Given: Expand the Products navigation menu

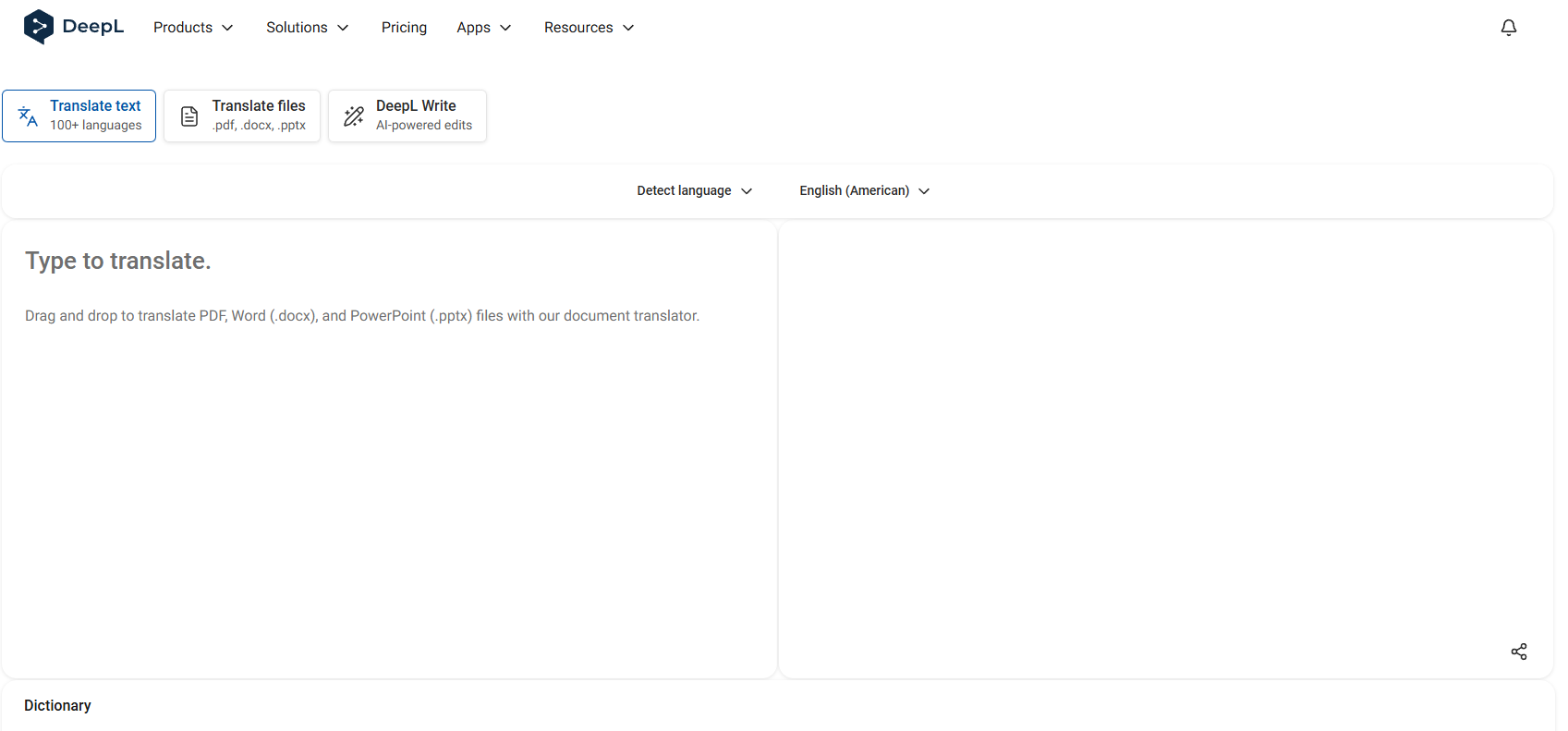Looking at the screenshot, I should 192,28.
